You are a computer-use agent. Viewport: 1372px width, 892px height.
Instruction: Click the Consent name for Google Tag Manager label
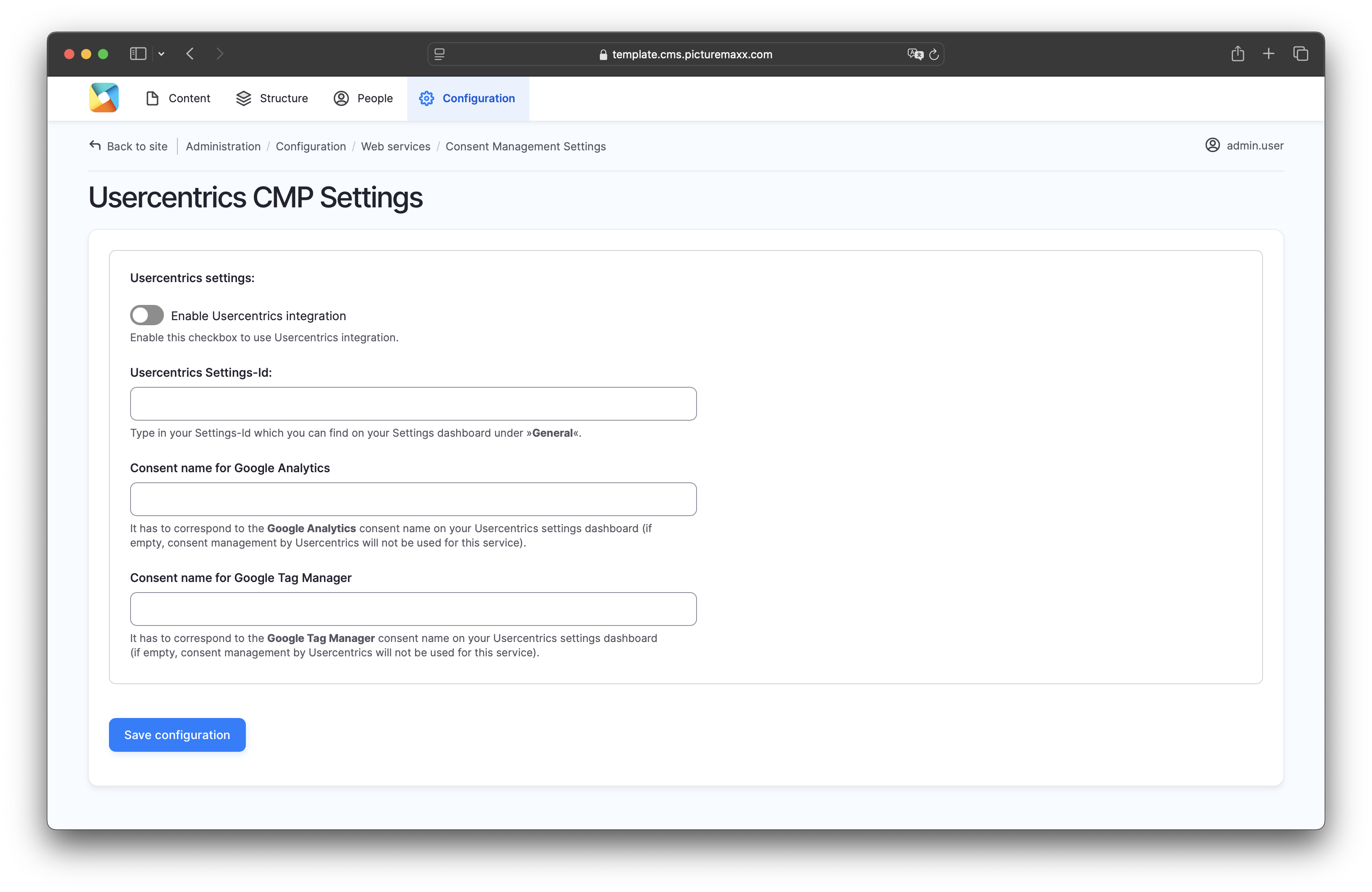pos(240,577)
